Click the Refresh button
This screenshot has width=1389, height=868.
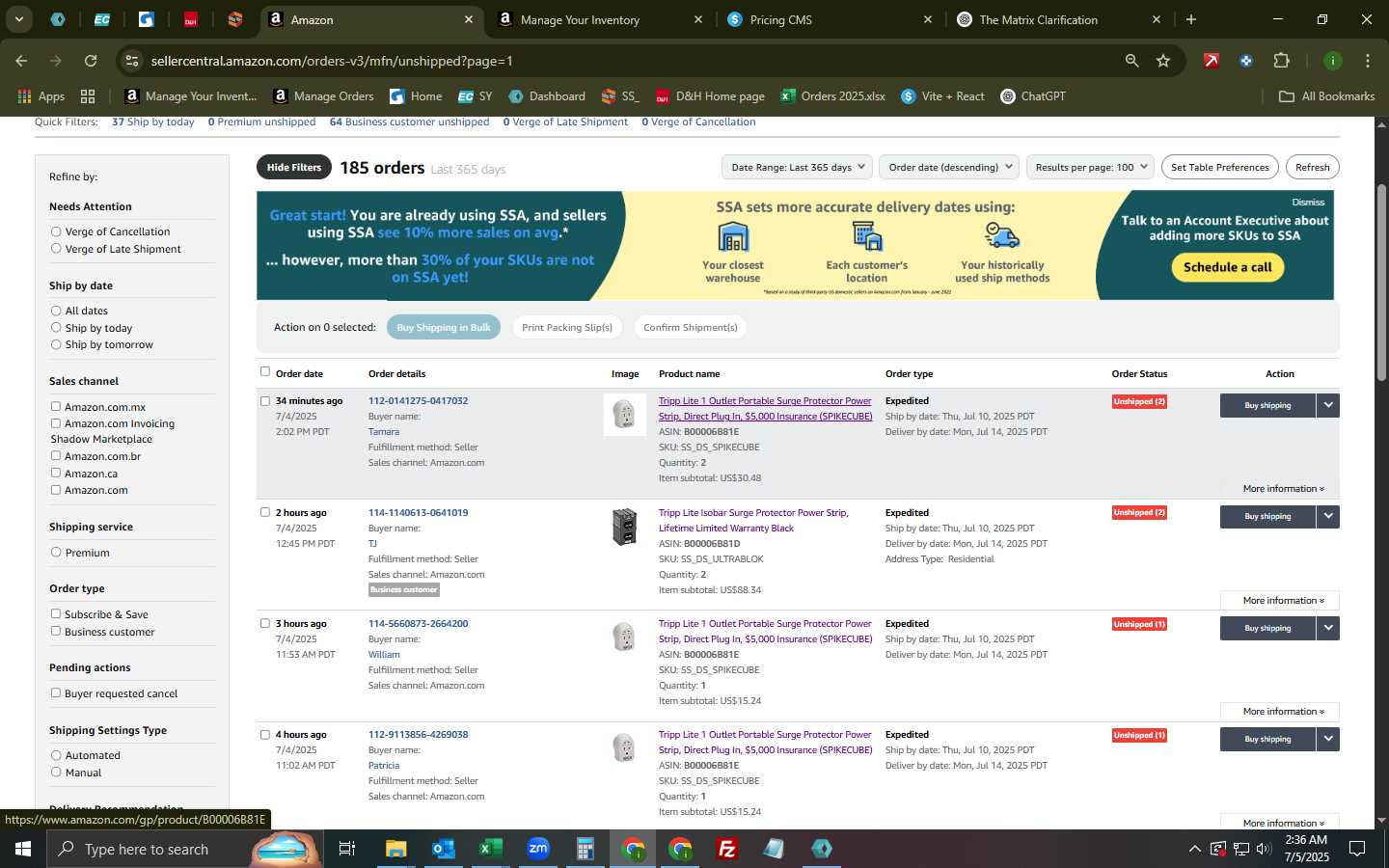point(1312,167)
